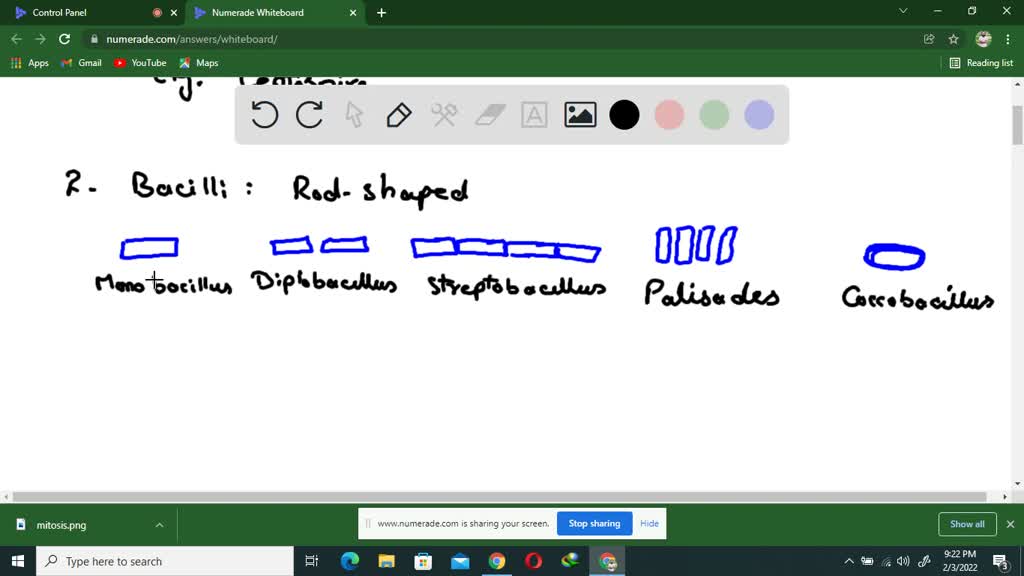Pick the red color swatch
This screenshot has height=576, width=1024.
pos(669,115)
